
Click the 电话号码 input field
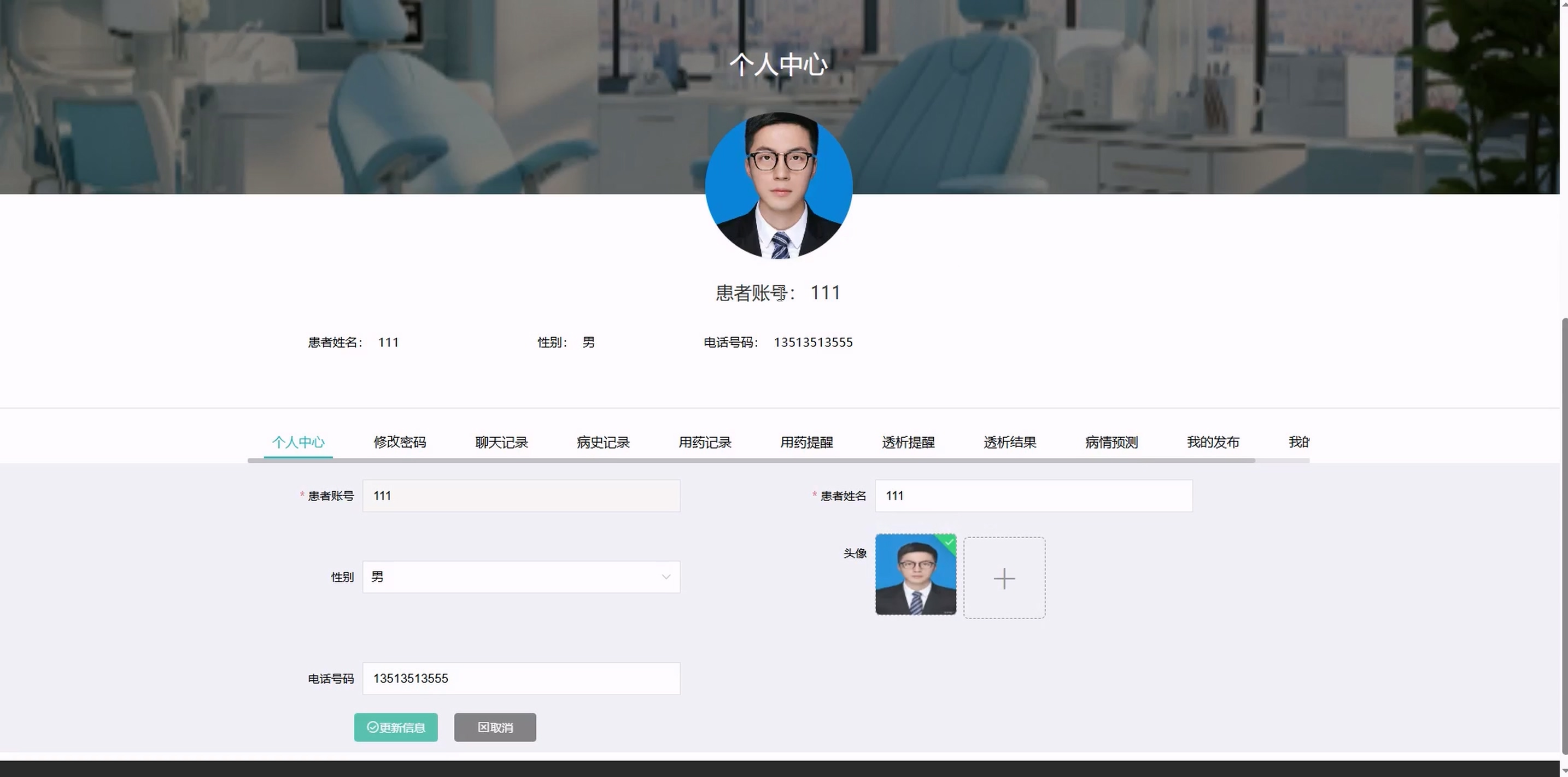520,679
